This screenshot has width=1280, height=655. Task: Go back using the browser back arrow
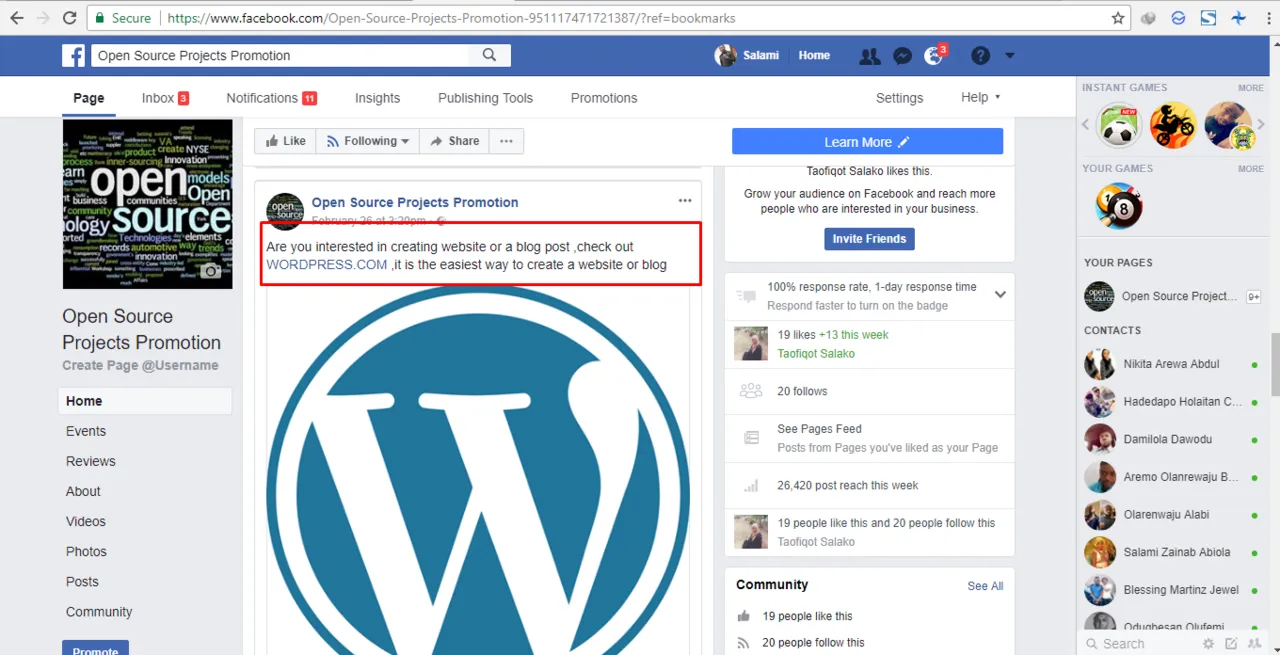point(17,18)
